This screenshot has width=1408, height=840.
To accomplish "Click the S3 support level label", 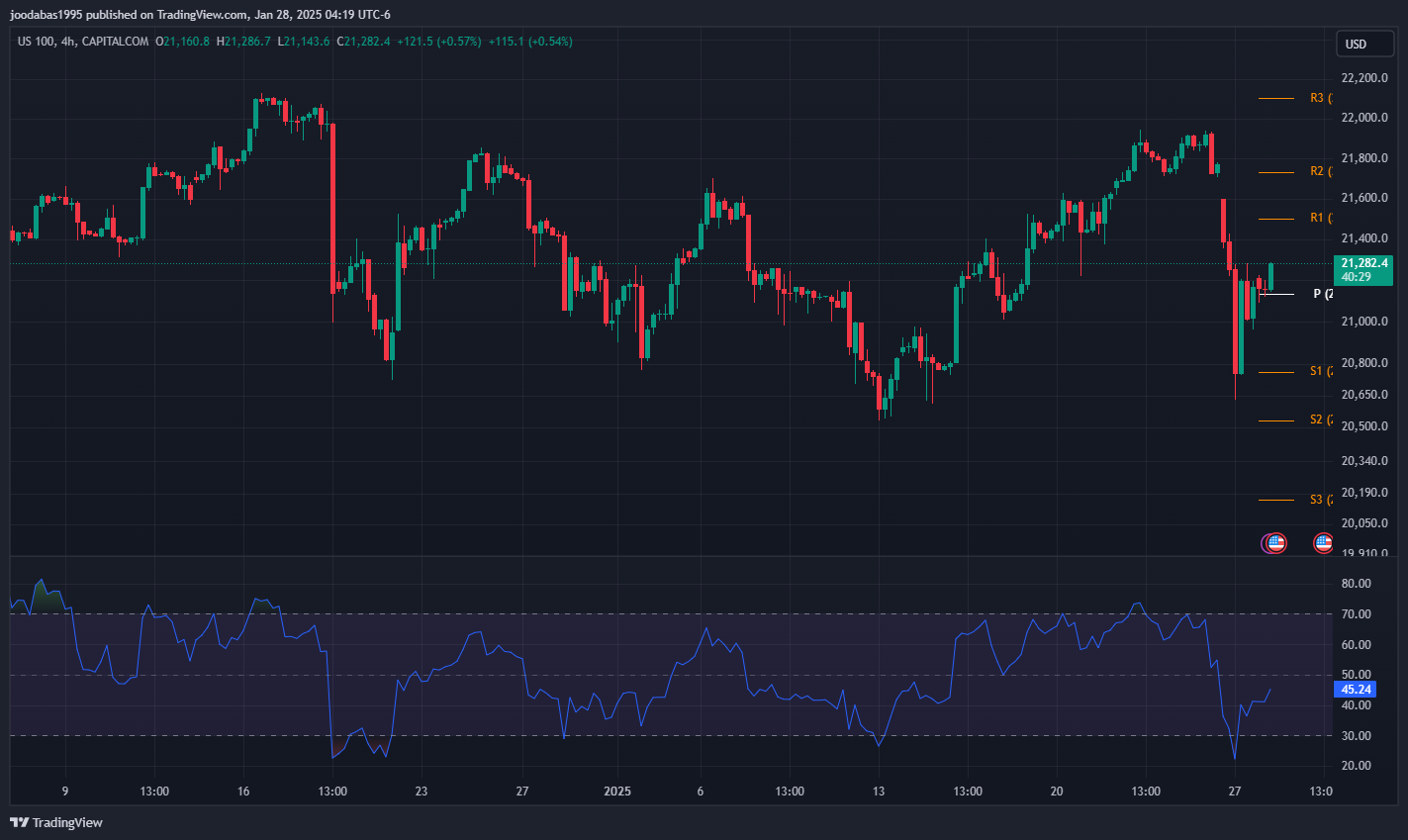I will point(1317,500).
